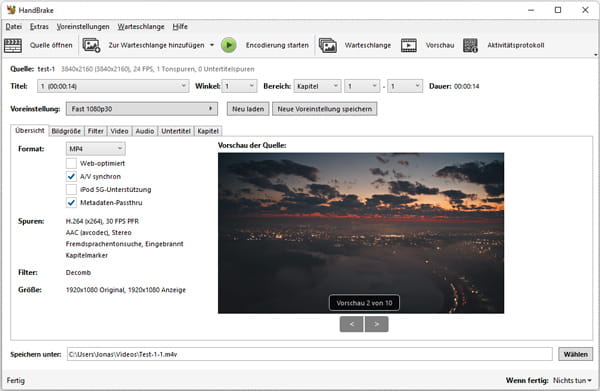Click the Kapitelmarker text
600x391 pixels.
click(x=86, y=255)
